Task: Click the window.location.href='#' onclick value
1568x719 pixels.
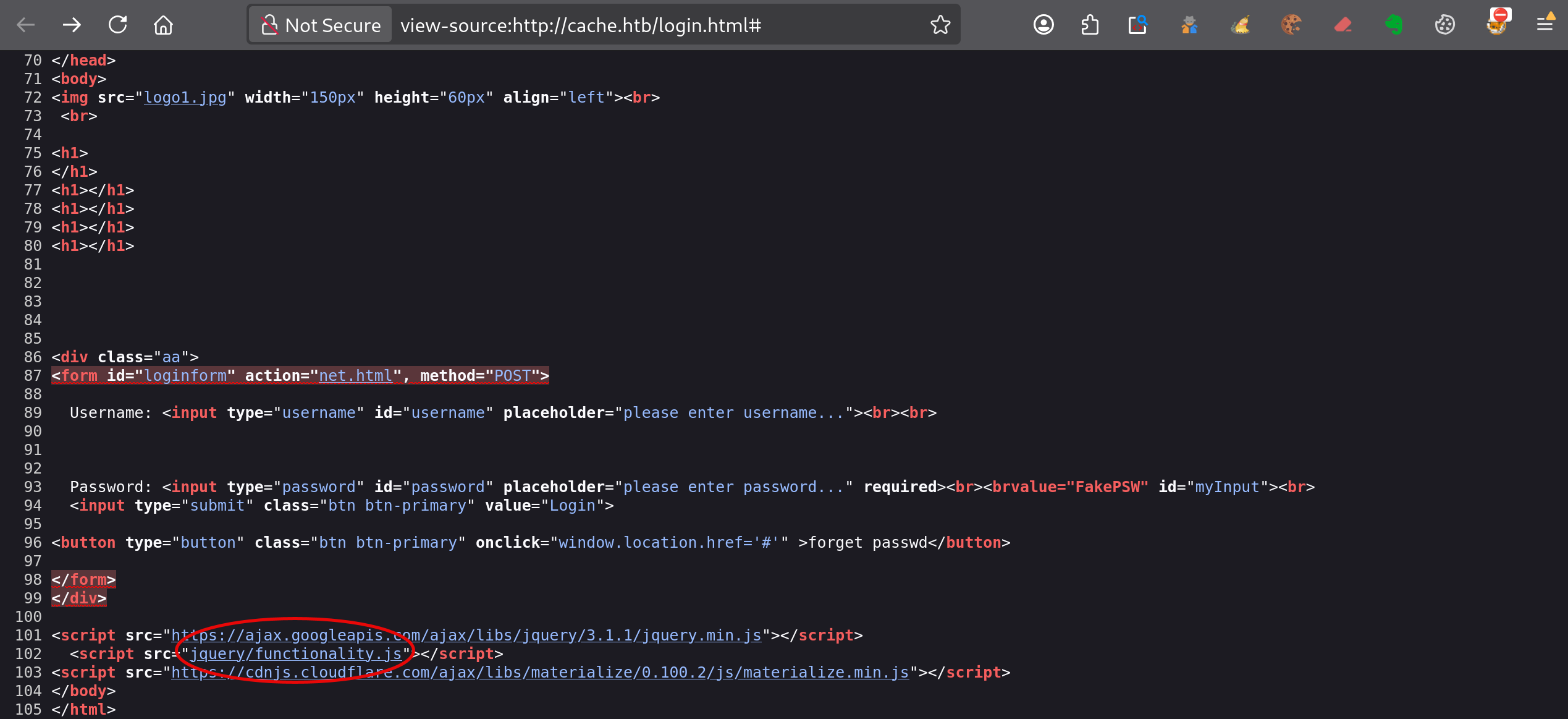Action: click(x=668, y=543)
